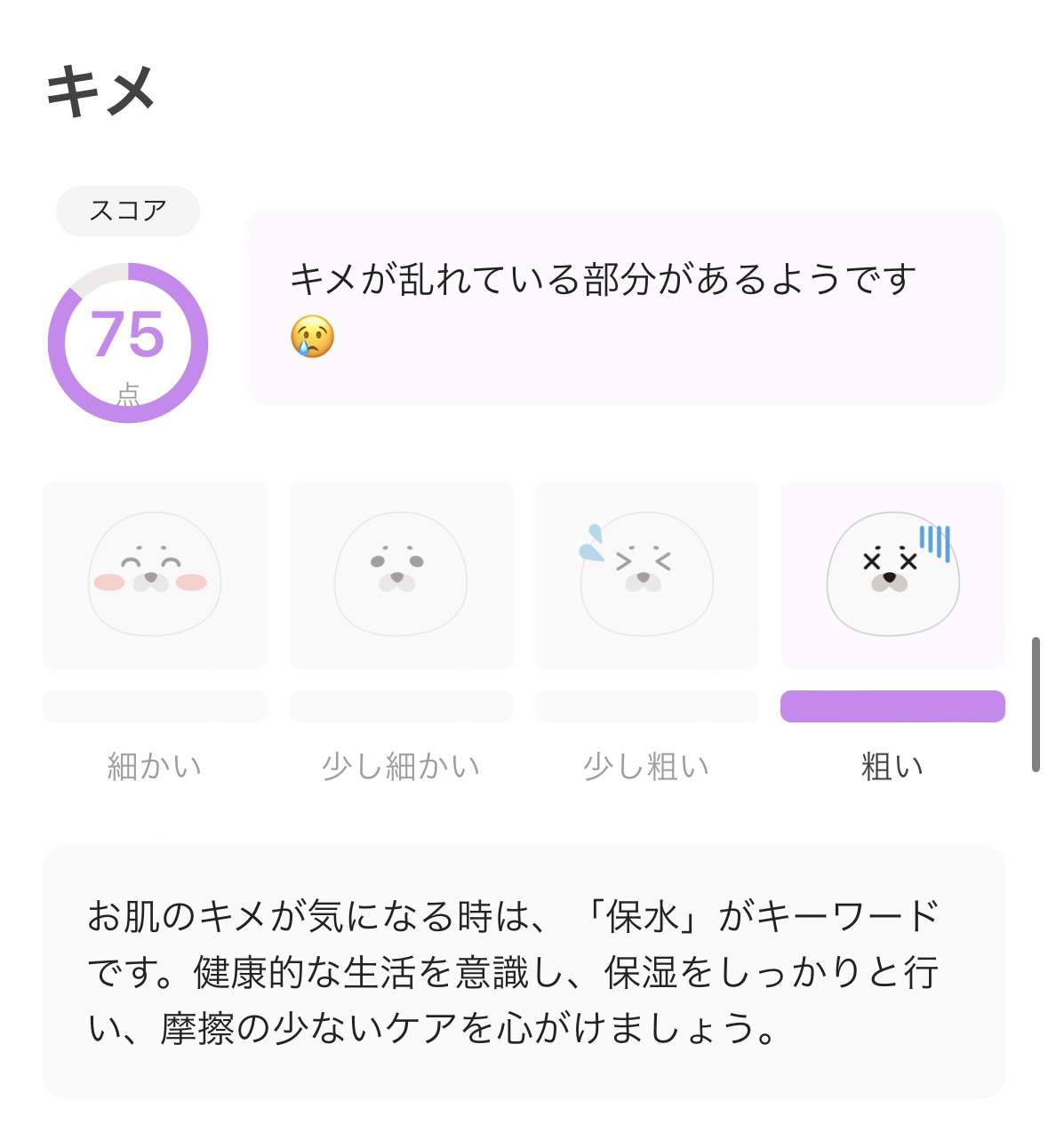Select the highlighted 粗い level label
This screenshot has height=1148, width=1048.
[x=892, y=766]
